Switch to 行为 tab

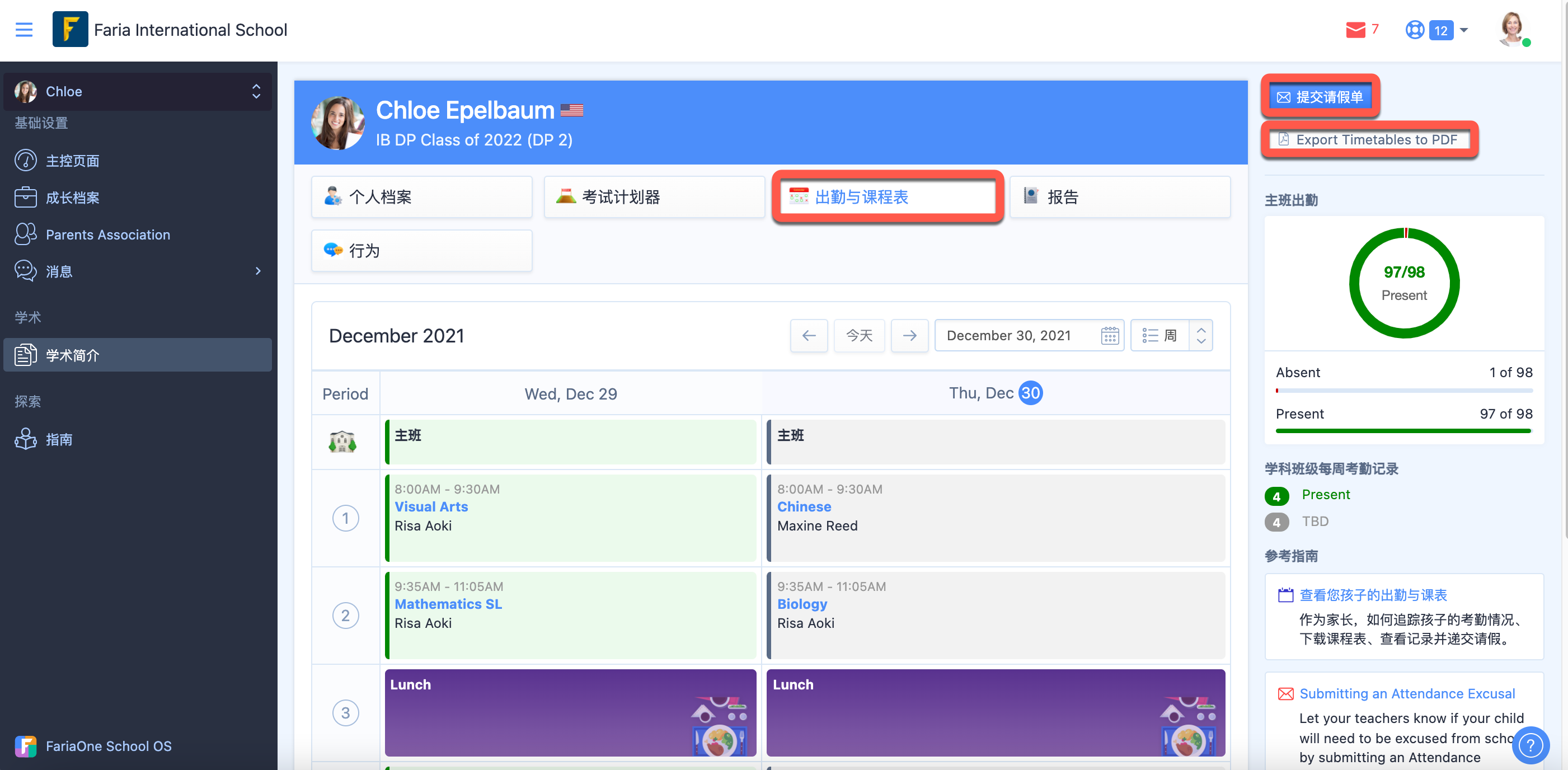(422, 250)
